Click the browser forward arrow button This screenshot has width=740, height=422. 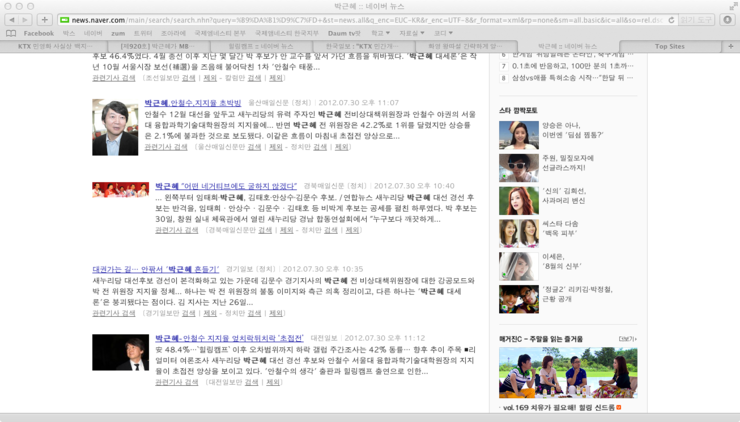pyautogui.click(x=25, y=19)
